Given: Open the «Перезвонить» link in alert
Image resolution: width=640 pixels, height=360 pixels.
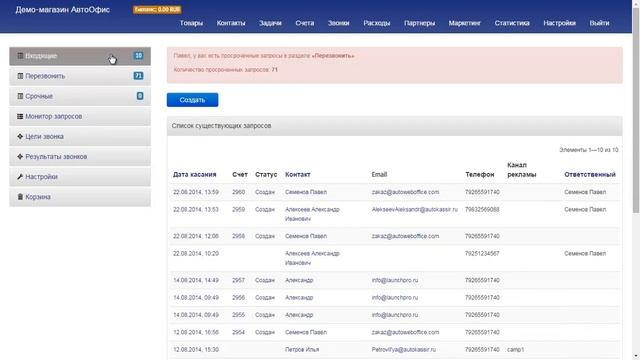Looking at the screenshot, I should click(333, 56).
